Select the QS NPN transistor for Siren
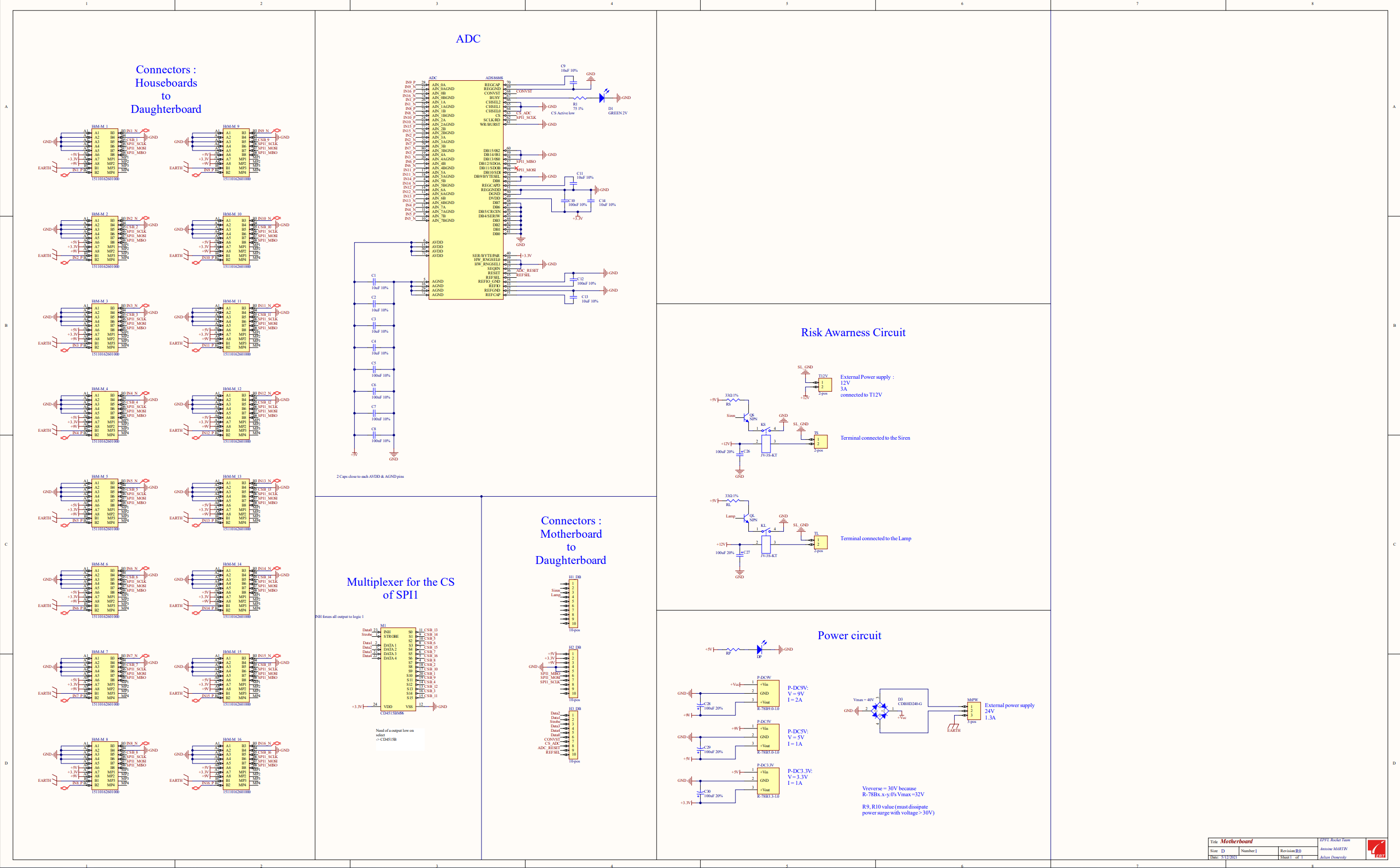Screen dimensions: 1400x868 click(x=746, y=417)
